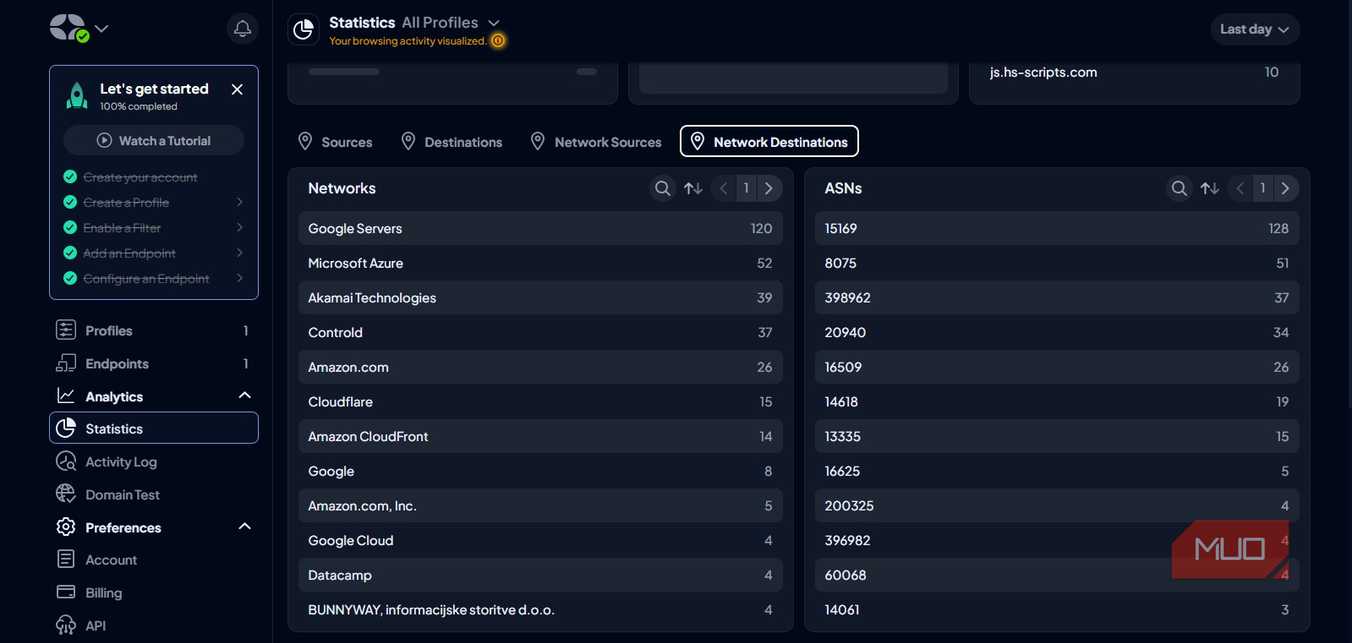Viewport: 1352px width, 643px height.
Task: Select the Google Servers network row
Action: click(540, 228)
